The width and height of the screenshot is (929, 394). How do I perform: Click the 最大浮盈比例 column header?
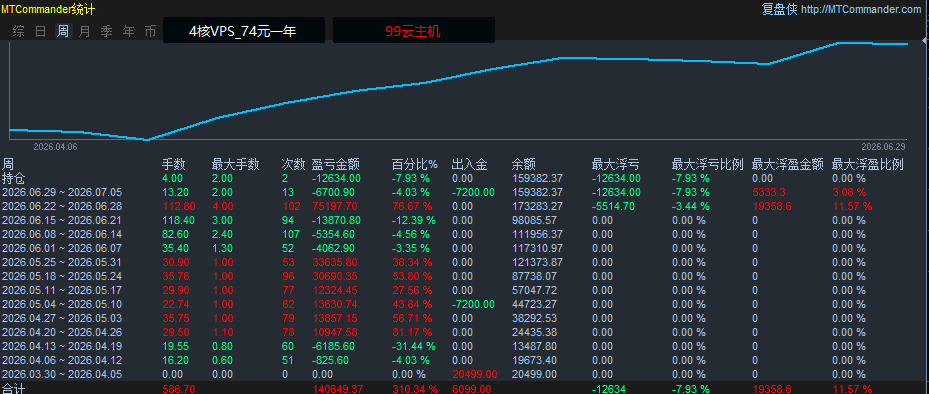click(867, 165)
